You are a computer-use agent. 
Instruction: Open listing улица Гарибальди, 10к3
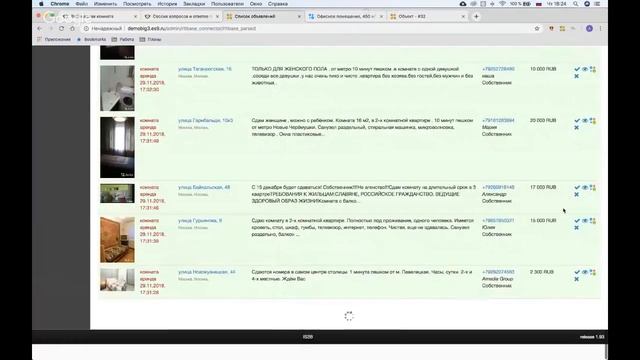point(206,120)
